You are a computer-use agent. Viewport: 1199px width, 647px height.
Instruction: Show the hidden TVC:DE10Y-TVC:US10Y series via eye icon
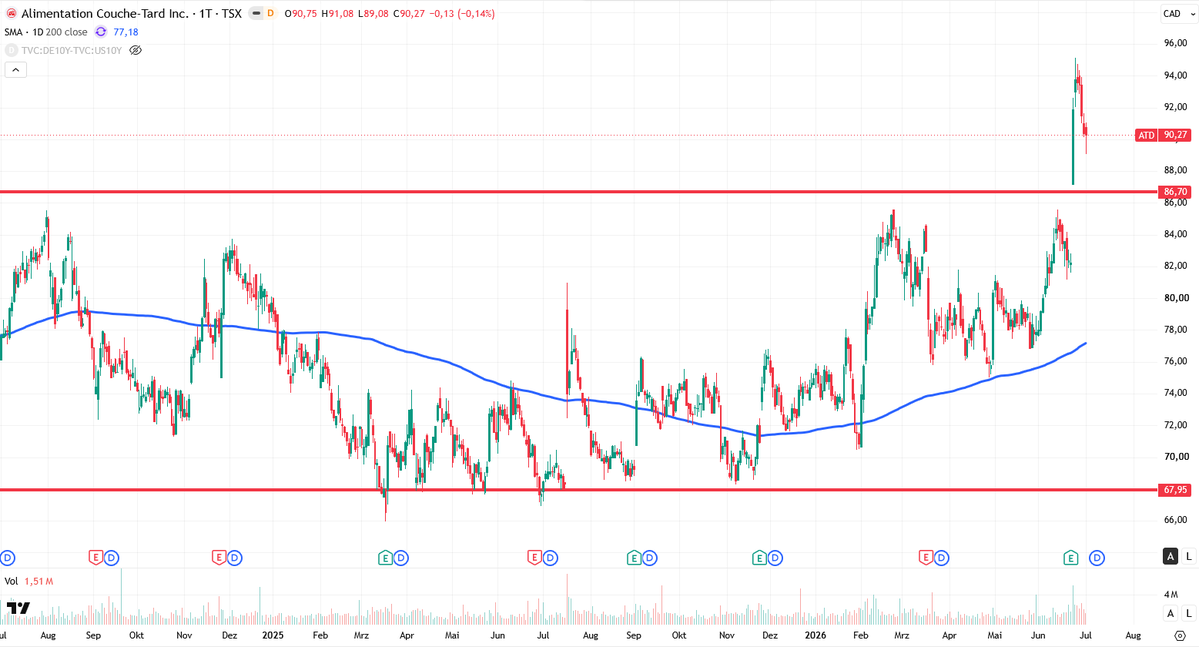pyautogui.click(x=135, y=50)
